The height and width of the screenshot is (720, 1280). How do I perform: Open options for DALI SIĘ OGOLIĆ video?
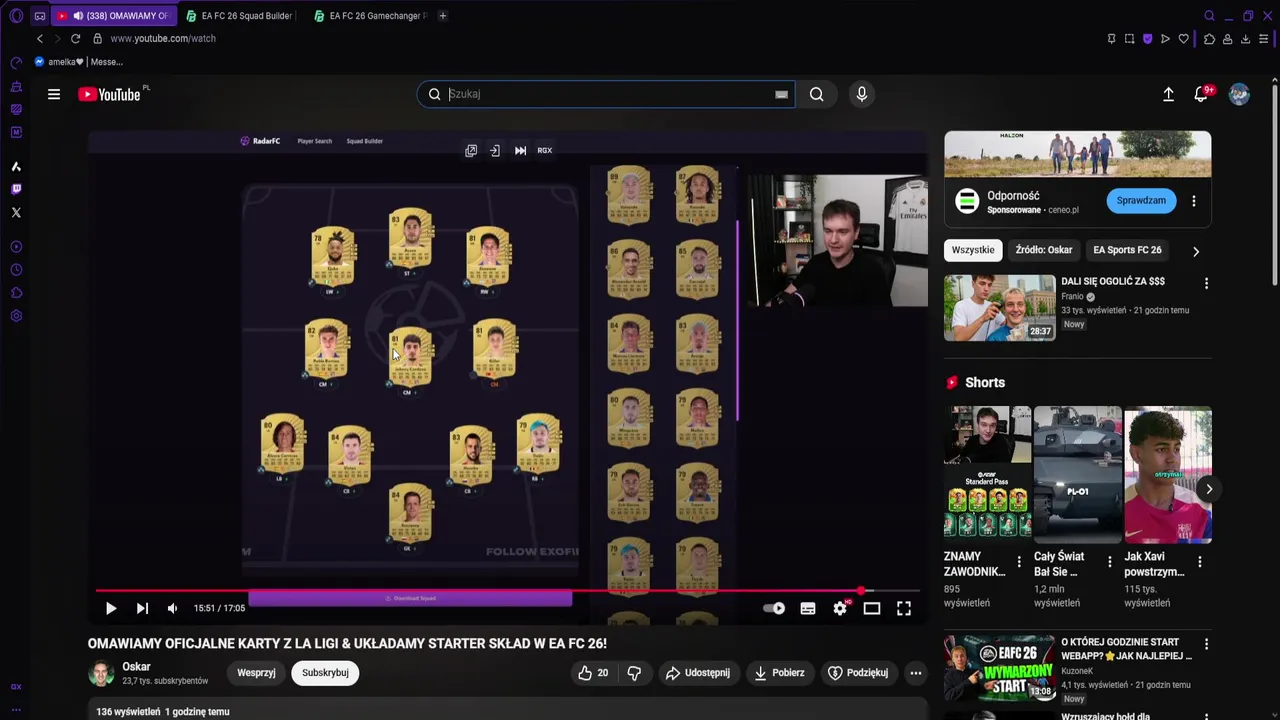tap(1206, 284)
